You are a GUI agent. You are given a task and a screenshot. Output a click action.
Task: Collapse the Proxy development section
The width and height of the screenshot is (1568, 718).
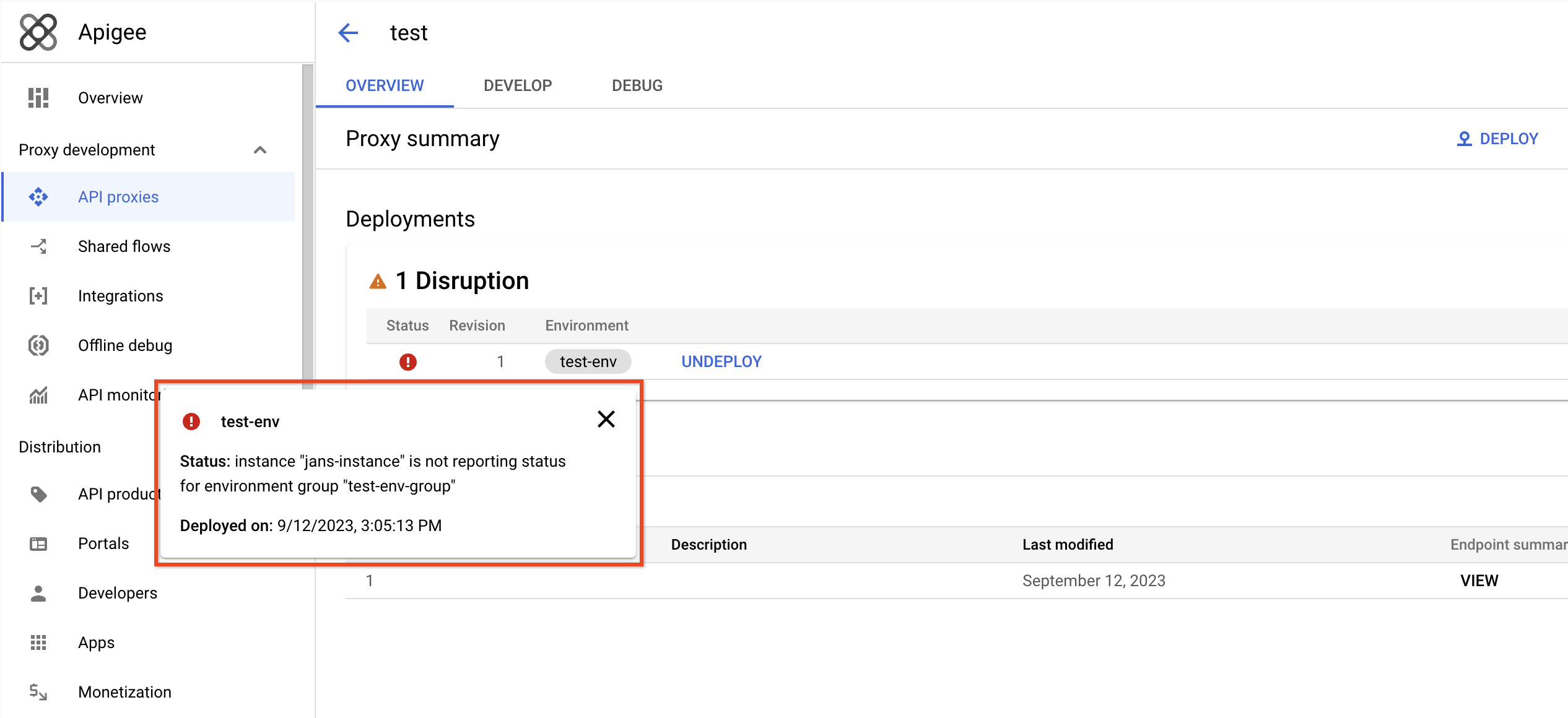[x=260, y=150]
